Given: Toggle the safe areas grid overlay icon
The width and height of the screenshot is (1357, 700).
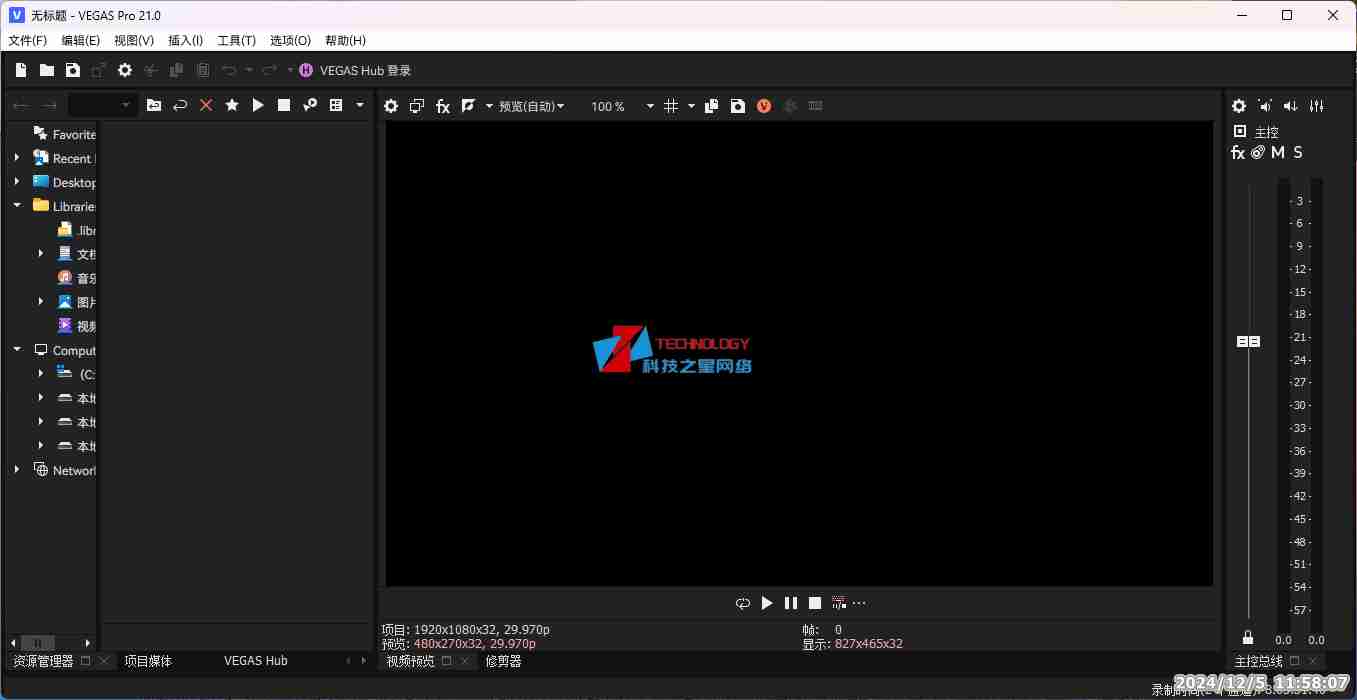Looking at the screenshot, I should pyautogui.click(x=672, y=105).
